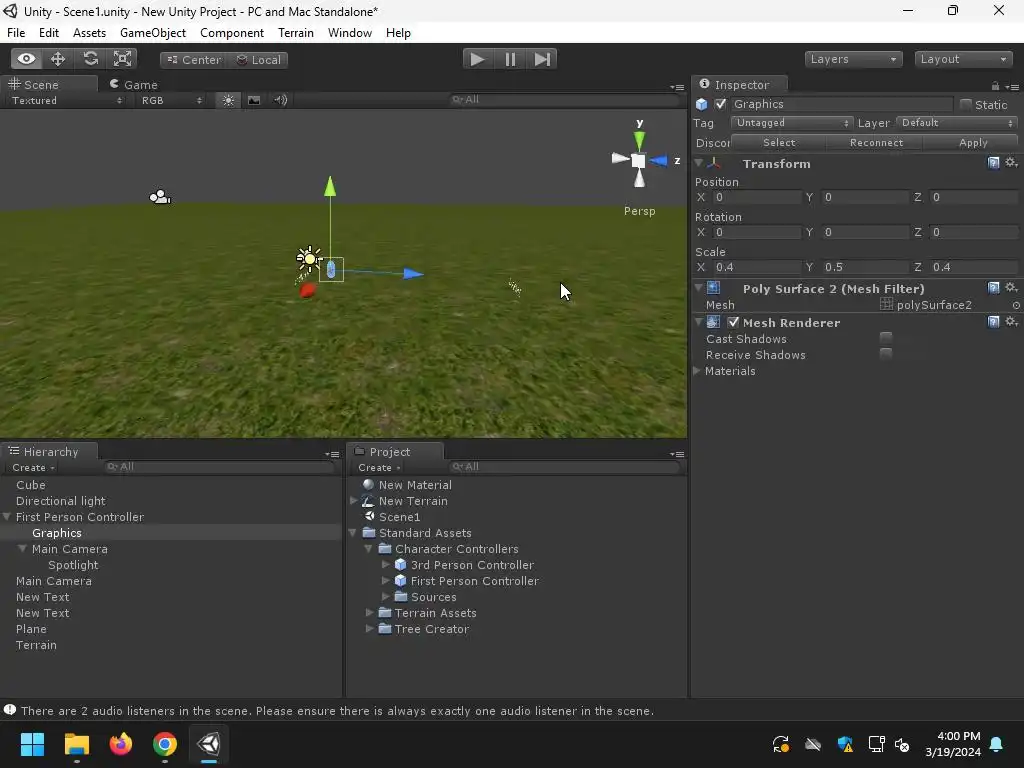Click the Scene view search field
The height and width of the screenshot is (768, 1024).
pos(565,99)
